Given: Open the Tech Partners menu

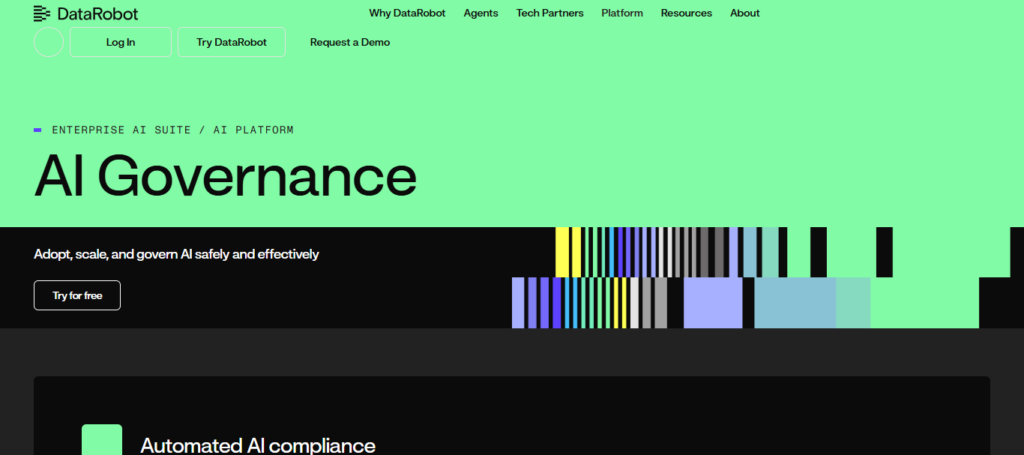Looking at the screenshot, I should pyautogui.click(x=550, y=13).
